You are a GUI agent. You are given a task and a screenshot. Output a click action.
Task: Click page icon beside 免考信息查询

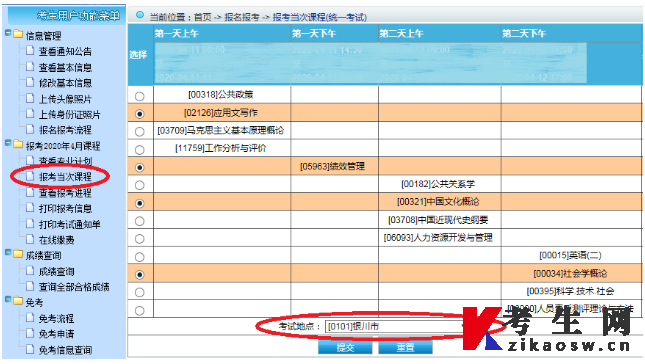coord(30,349)
